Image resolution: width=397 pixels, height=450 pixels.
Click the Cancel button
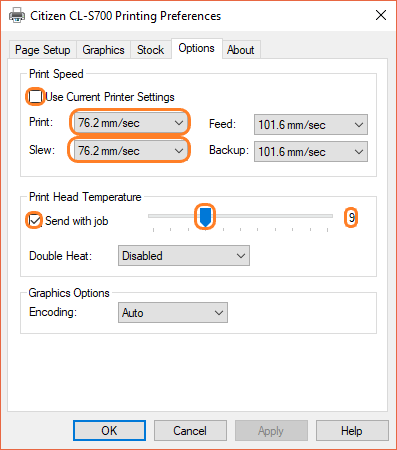[x=190, y=431]
